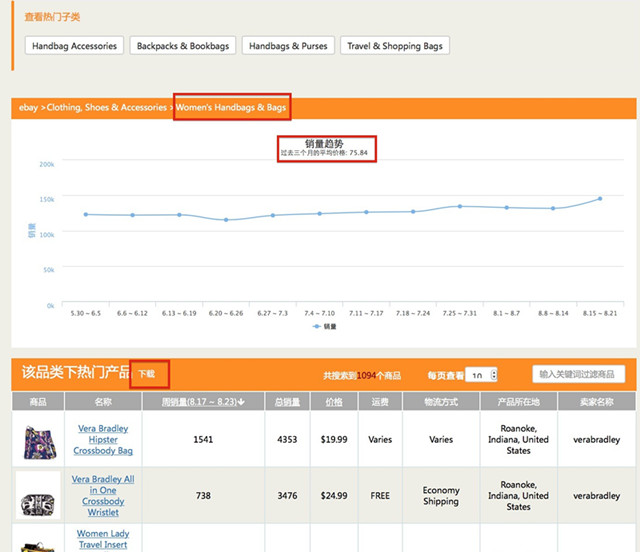The image size is (640, 552).
Task: Click Women's Handbags & Bags breadcrumb
Action: pos(233,107)
